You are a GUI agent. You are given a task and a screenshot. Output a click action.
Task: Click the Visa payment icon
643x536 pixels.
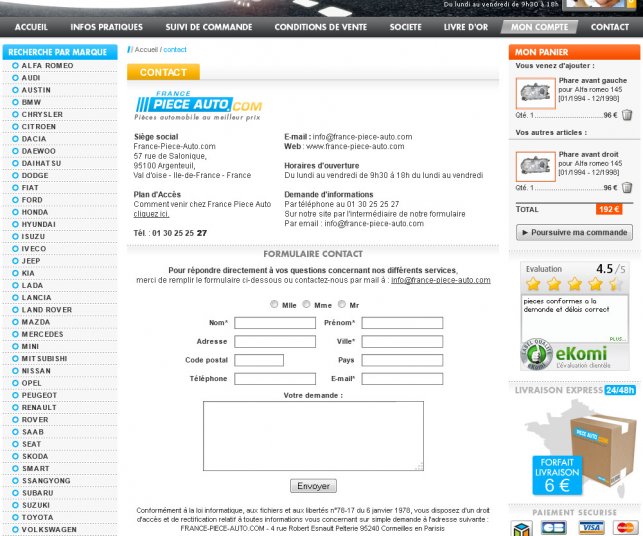[591, 527]
